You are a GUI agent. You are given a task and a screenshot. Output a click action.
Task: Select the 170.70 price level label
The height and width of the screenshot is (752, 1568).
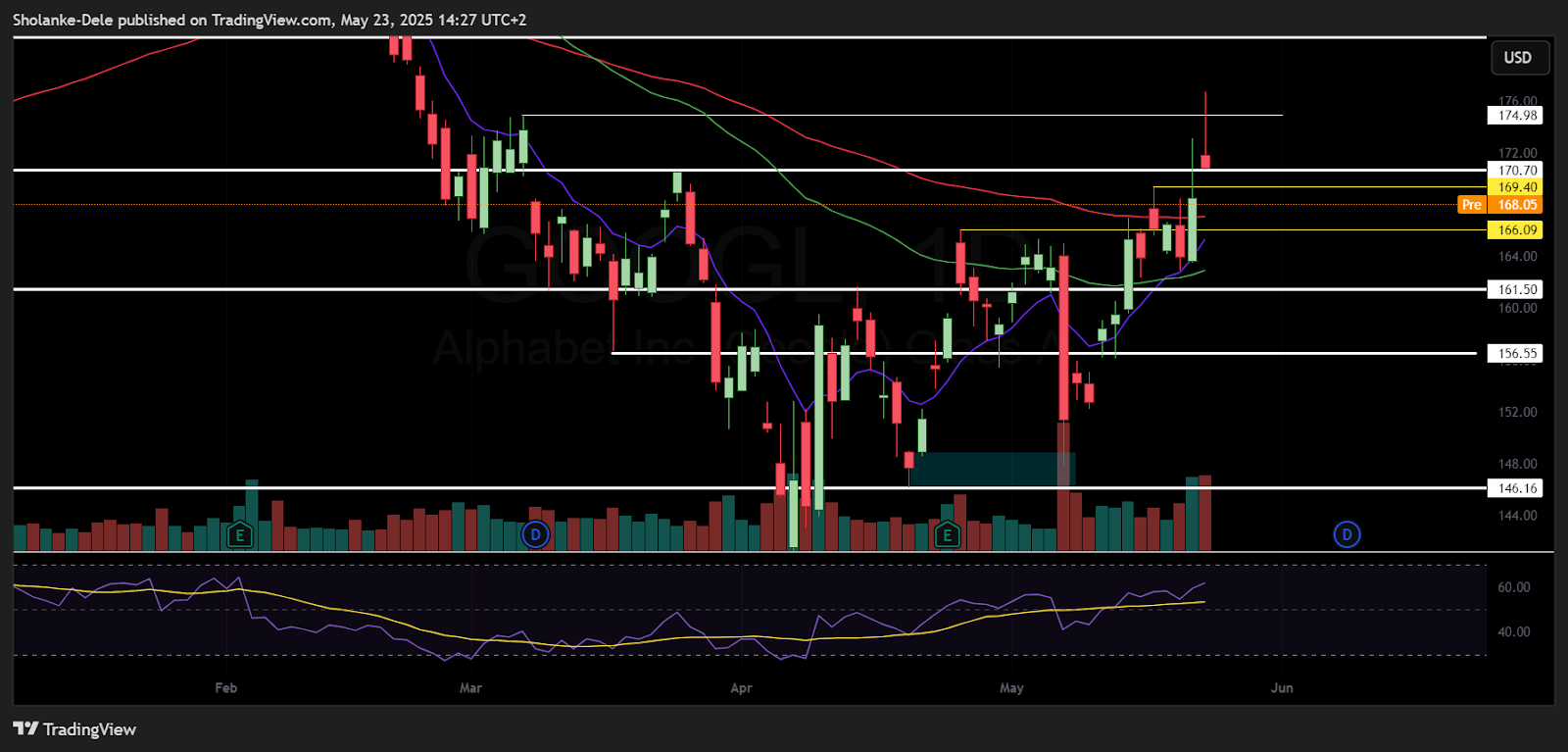coord(1515,171)
